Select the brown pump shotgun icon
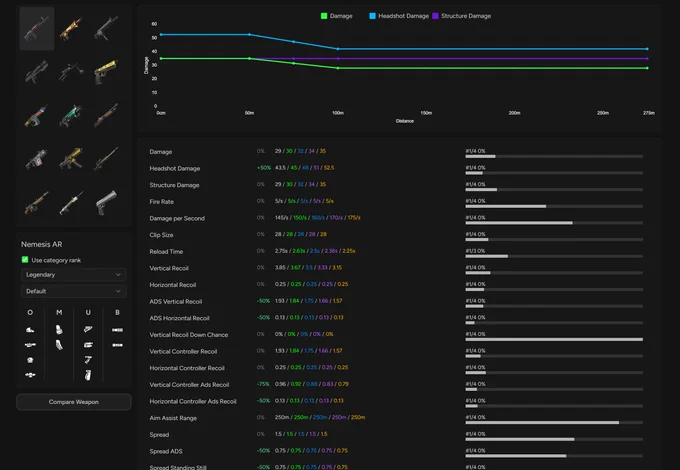The width and height of the screenshot is (680, 470). click(106, 115)
